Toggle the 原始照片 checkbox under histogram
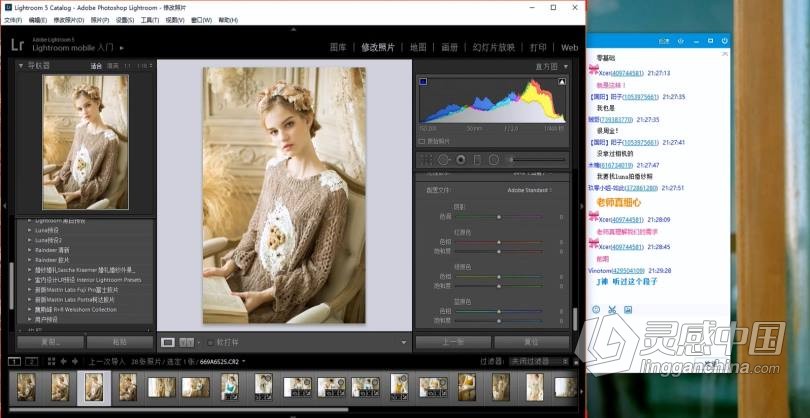Image resolution: width=810 pixels, height=418 pixels. pos(422,141)
